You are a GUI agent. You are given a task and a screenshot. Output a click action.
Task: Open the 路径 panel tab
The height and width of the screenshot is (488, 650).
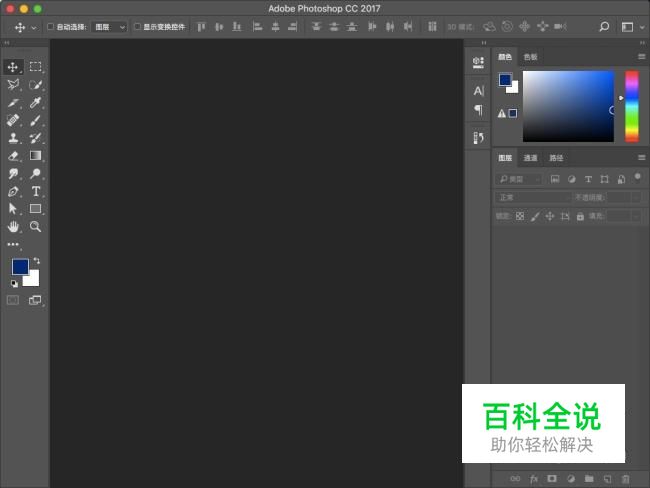click(556, 158)
